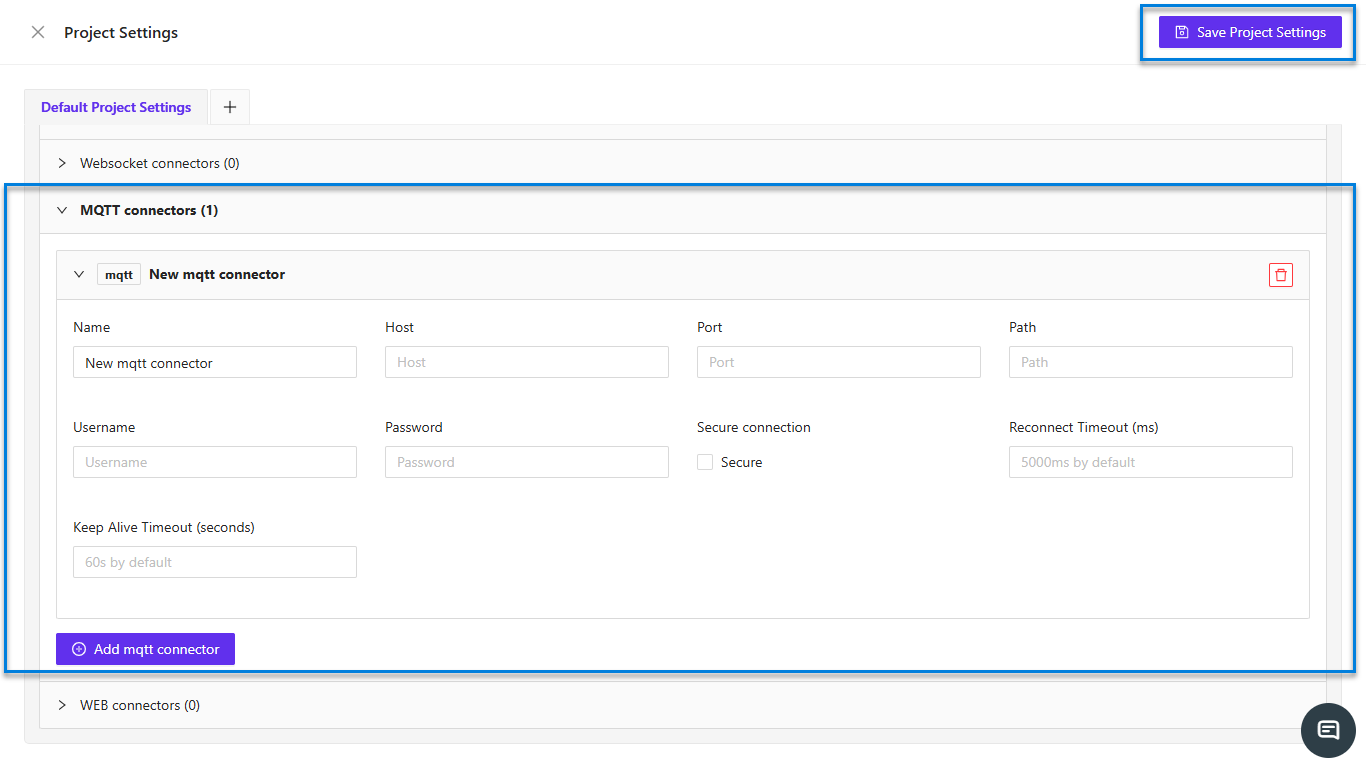Click the mqtt type label badge
Viewport: 1366px width, 768px height.
coord(118,273)
